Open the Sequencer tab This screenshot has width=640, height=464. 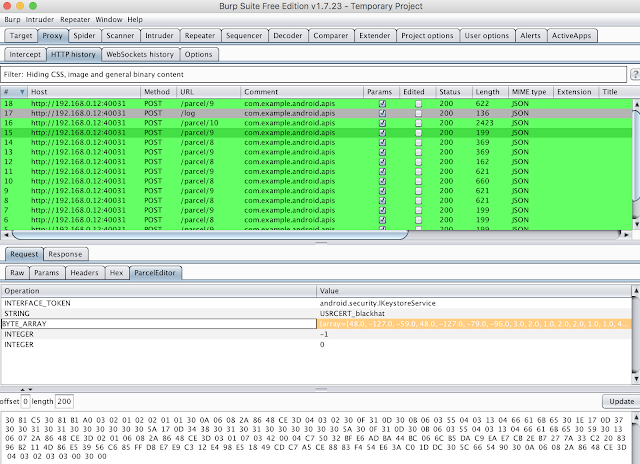coord(244,36)
